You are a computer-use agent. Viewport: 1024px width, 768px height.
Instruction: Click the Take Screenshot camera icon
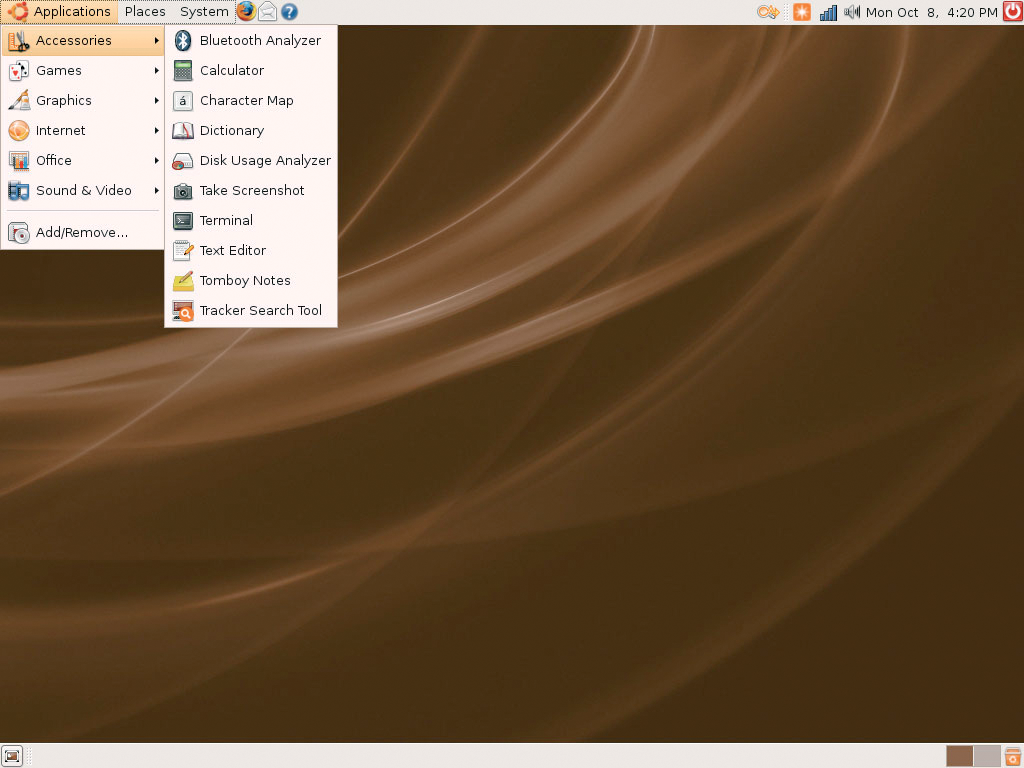coord(183,191)
